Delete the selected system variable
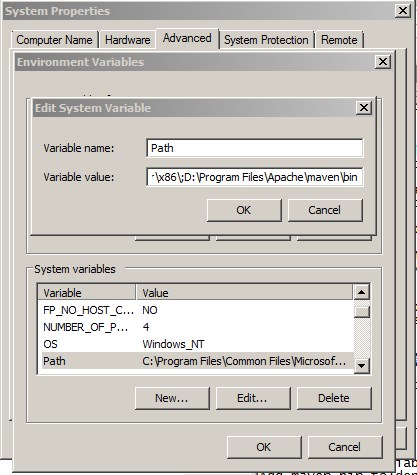 point(334,398)
